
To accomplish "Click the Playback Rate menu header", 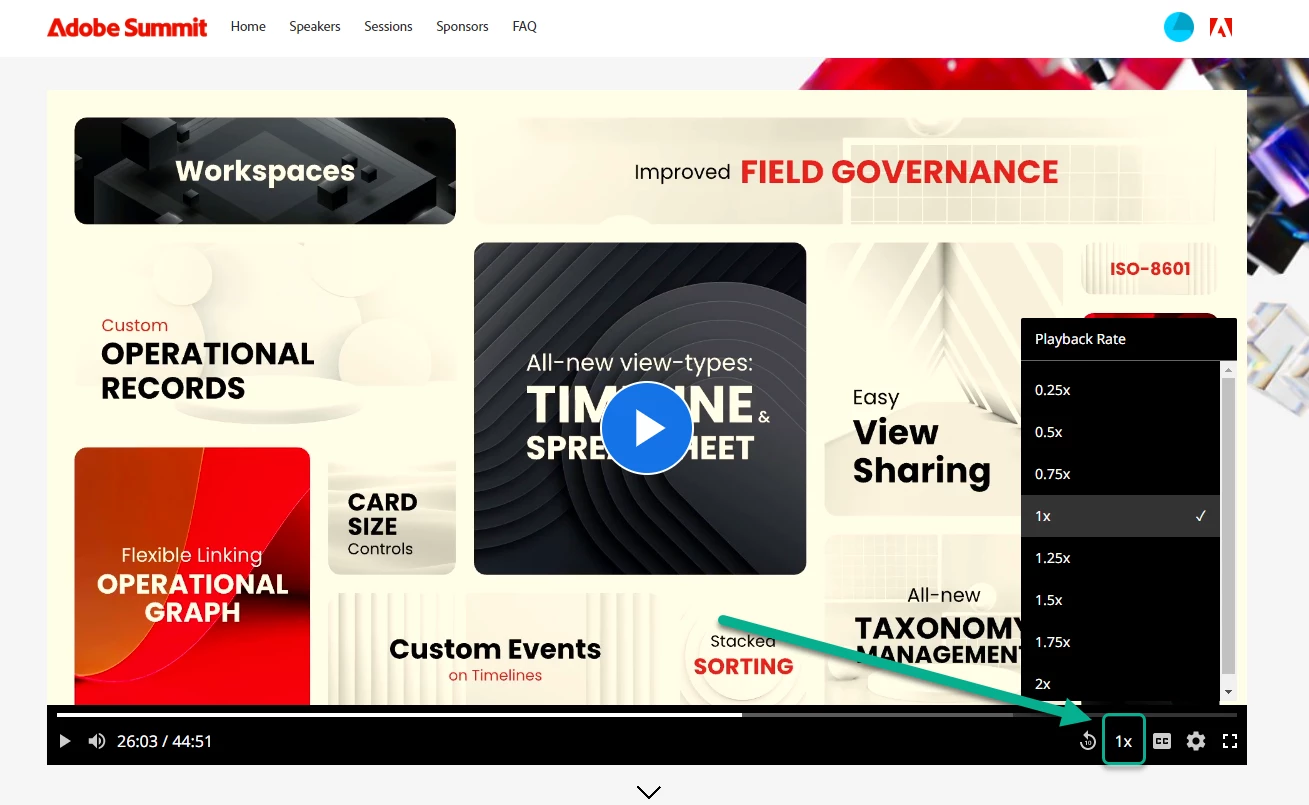I will point(1128,339).
